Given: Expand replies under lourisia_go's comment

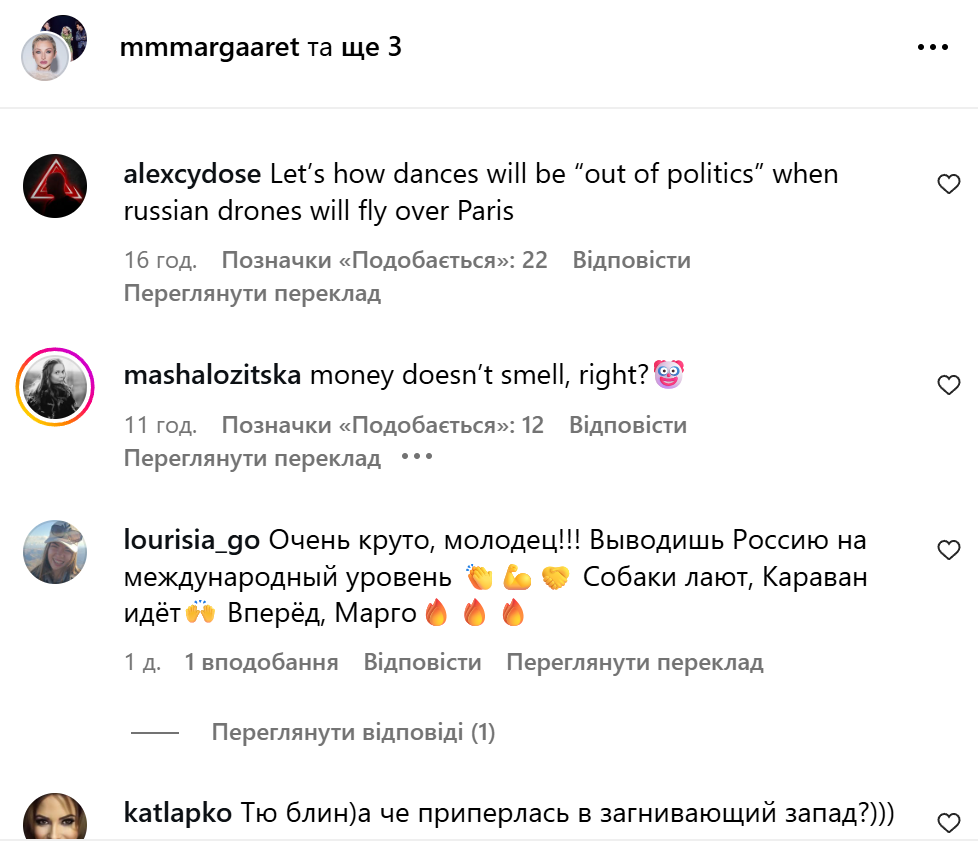Looking at the screenshot, I should (353, 733).
